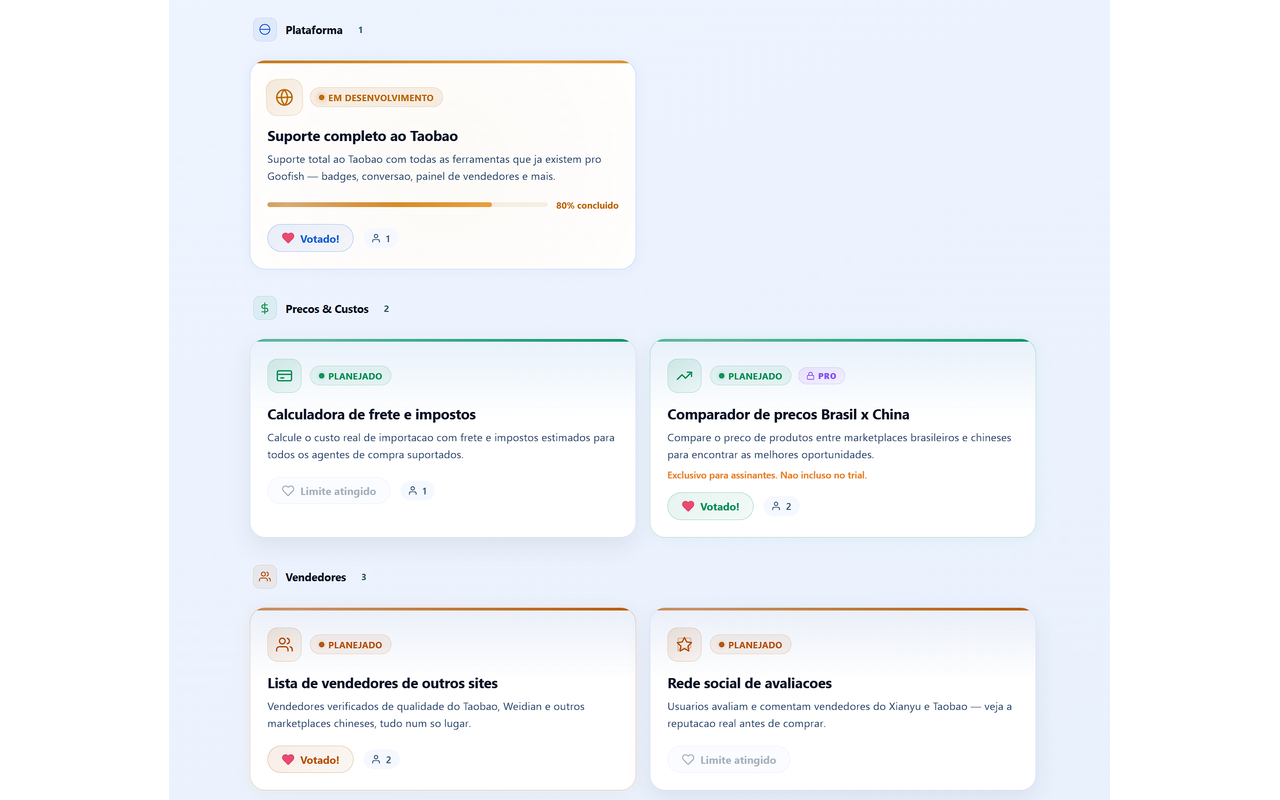Image resolution: width=1280 pixels, height=800 pixels.
Task: Click the Limite atingido button on Calculadora de frete
Action: (x=329, y=490)
